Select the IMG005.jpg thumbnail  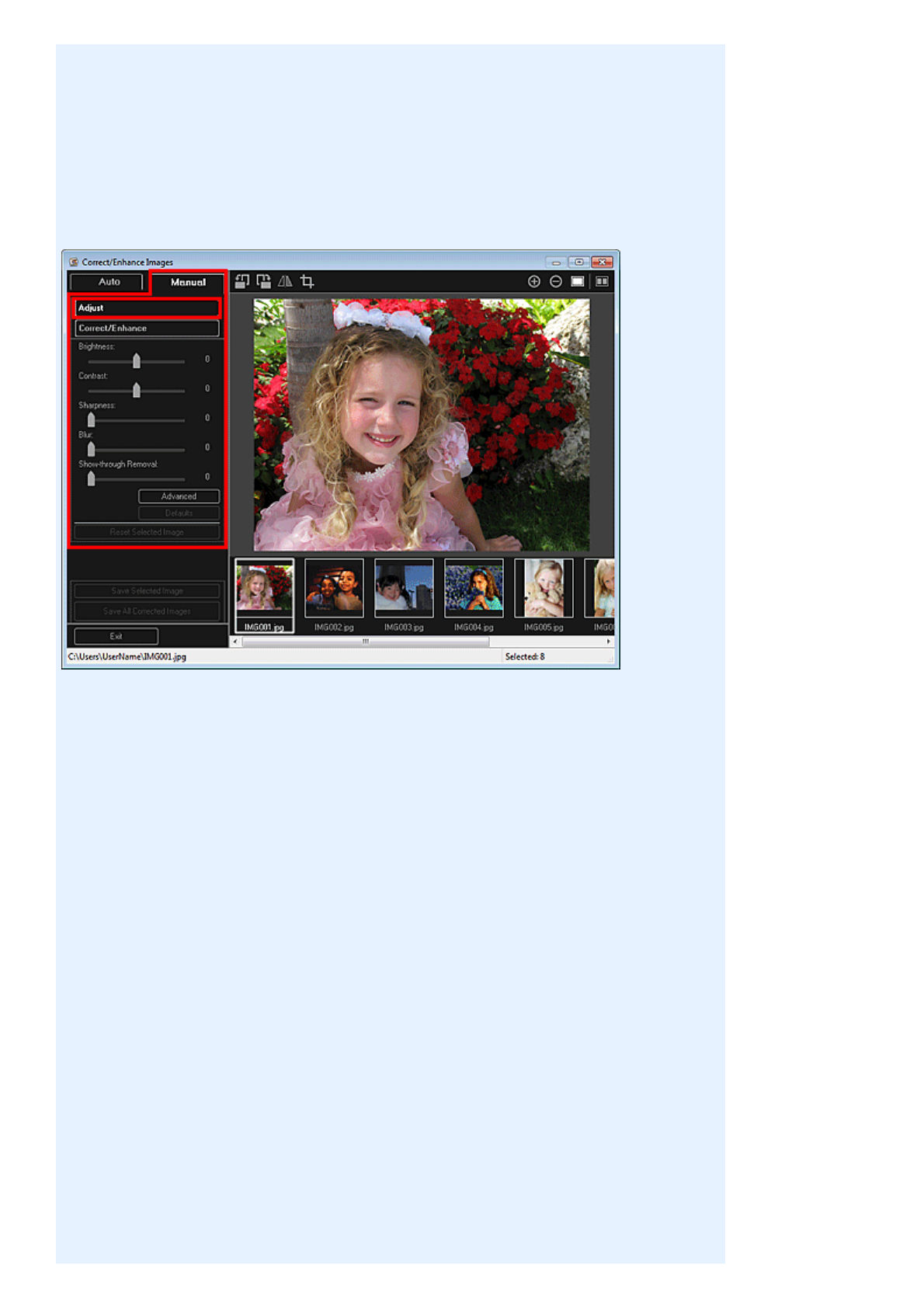pos(544,589)
